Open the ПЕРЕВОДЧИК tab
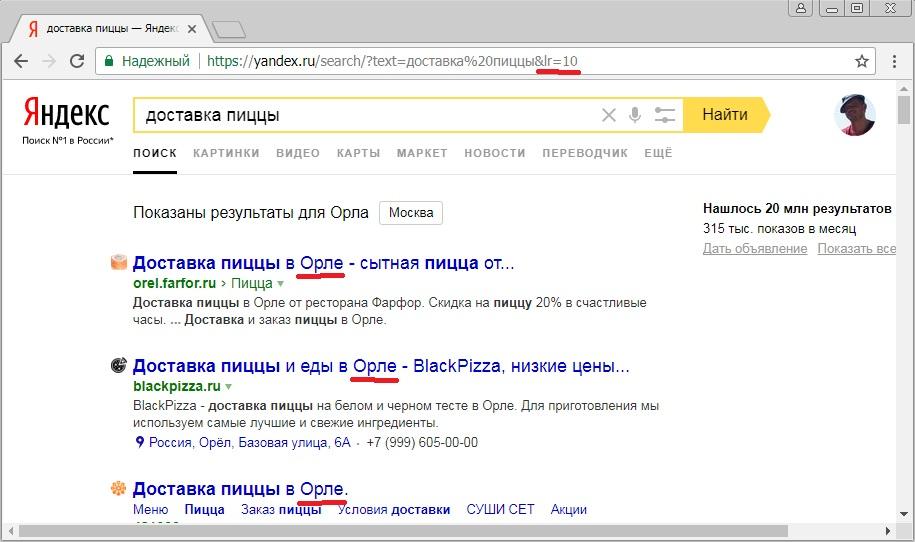This screenshot has width=915, height=542. coord(585,153)
